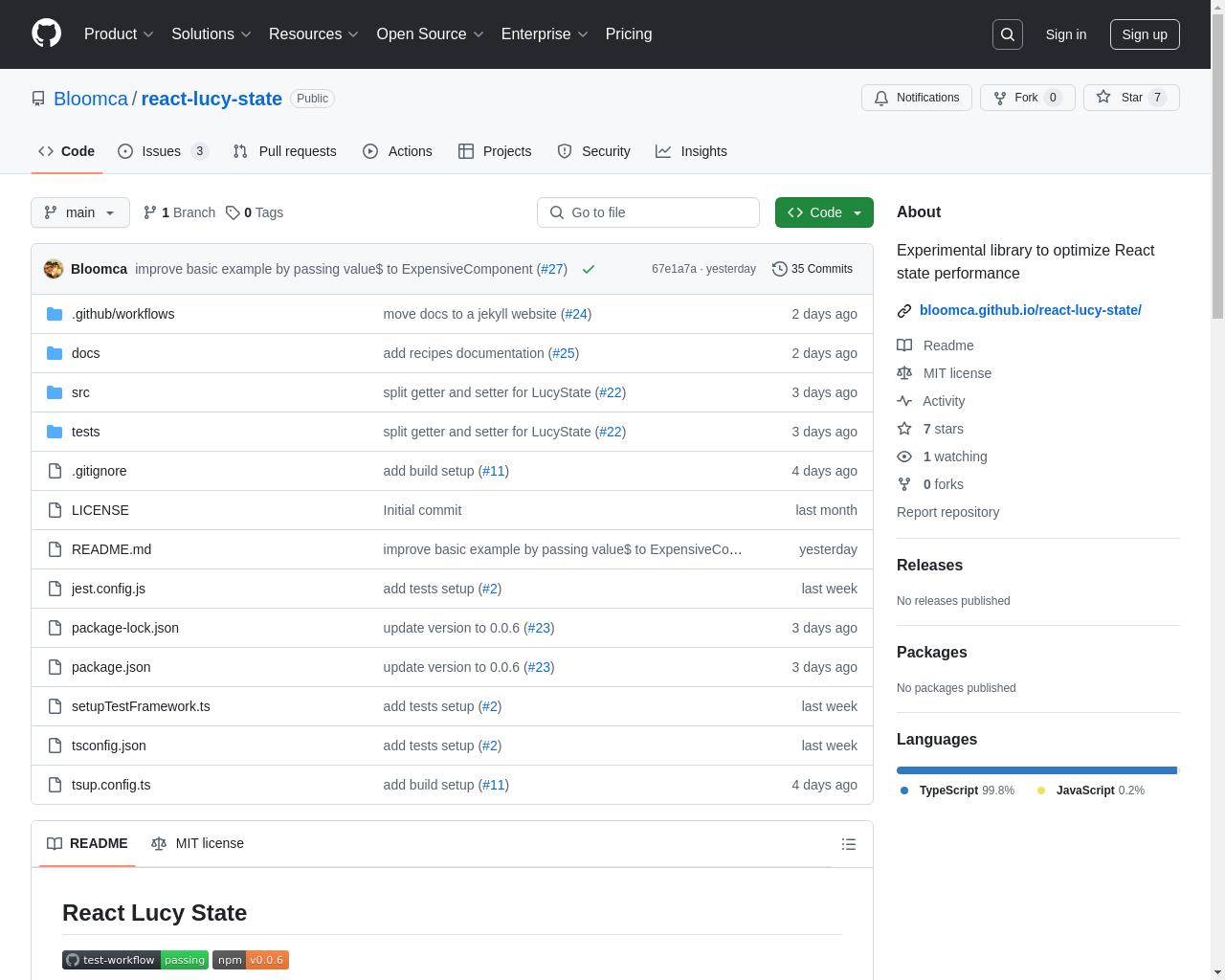
Task: Expand the Enterprise menu
Action: (x=545, y=33)
